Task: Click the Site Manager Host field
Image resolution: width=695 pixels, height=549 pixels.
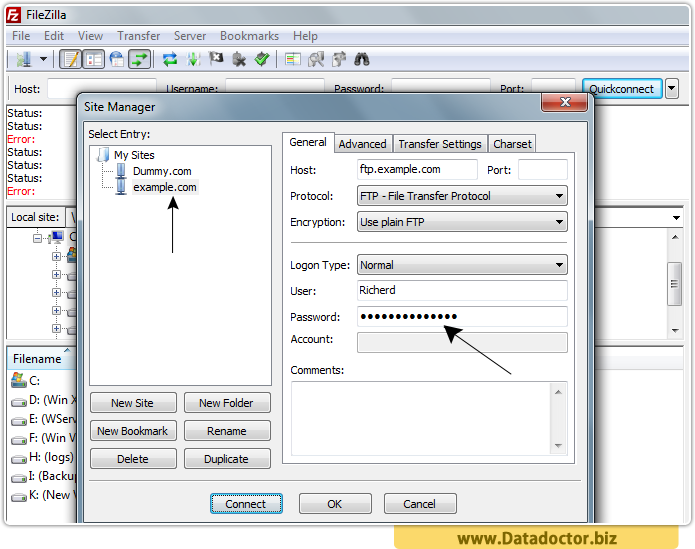Action: [x=417, y=169]
